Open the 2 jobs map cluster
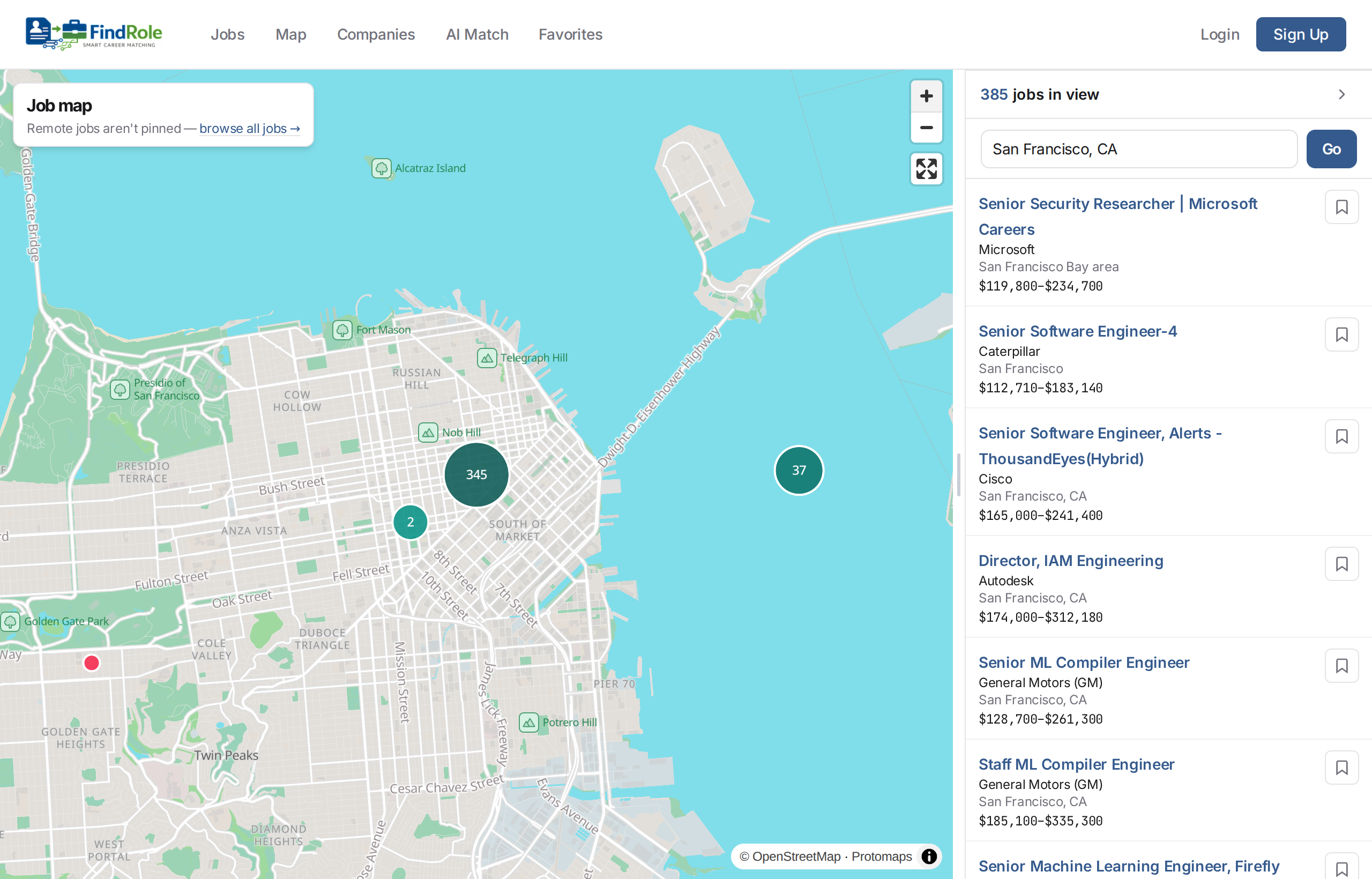The width and height of the screenshot is (1372, 879). (410, 522)
